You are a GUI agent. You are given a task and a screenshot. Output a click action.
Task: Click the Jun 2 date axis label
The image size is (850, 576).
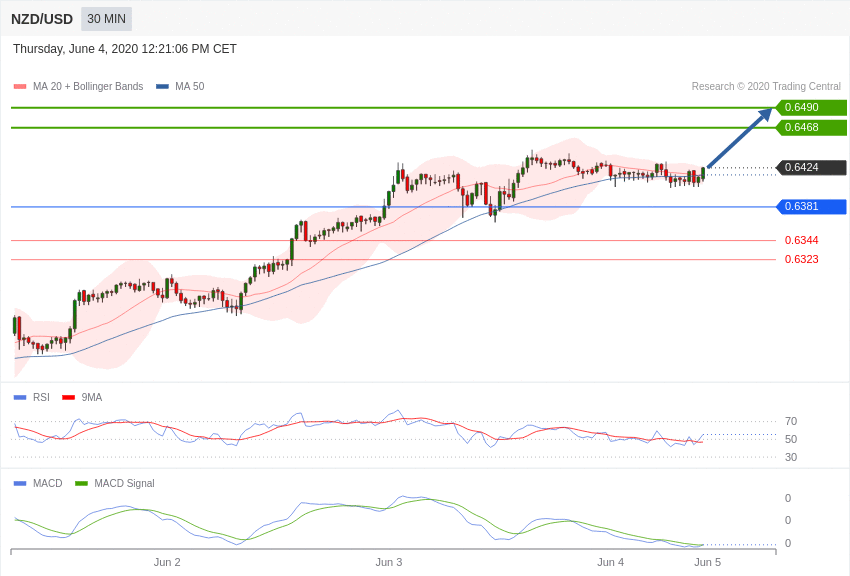point(167,562)
